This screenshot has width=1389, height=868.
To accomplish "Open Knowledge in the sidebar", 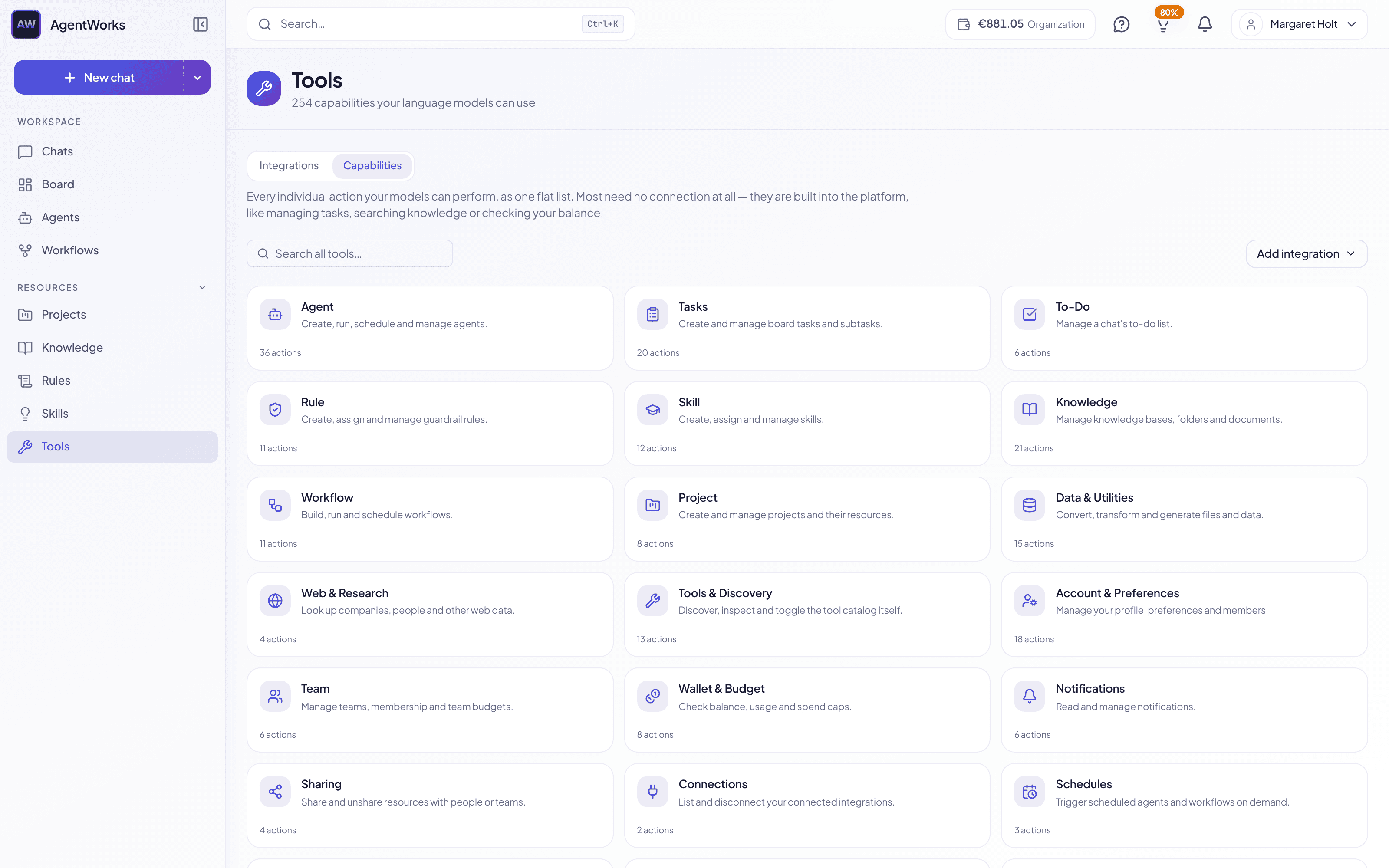I will (x=112, y=347).
